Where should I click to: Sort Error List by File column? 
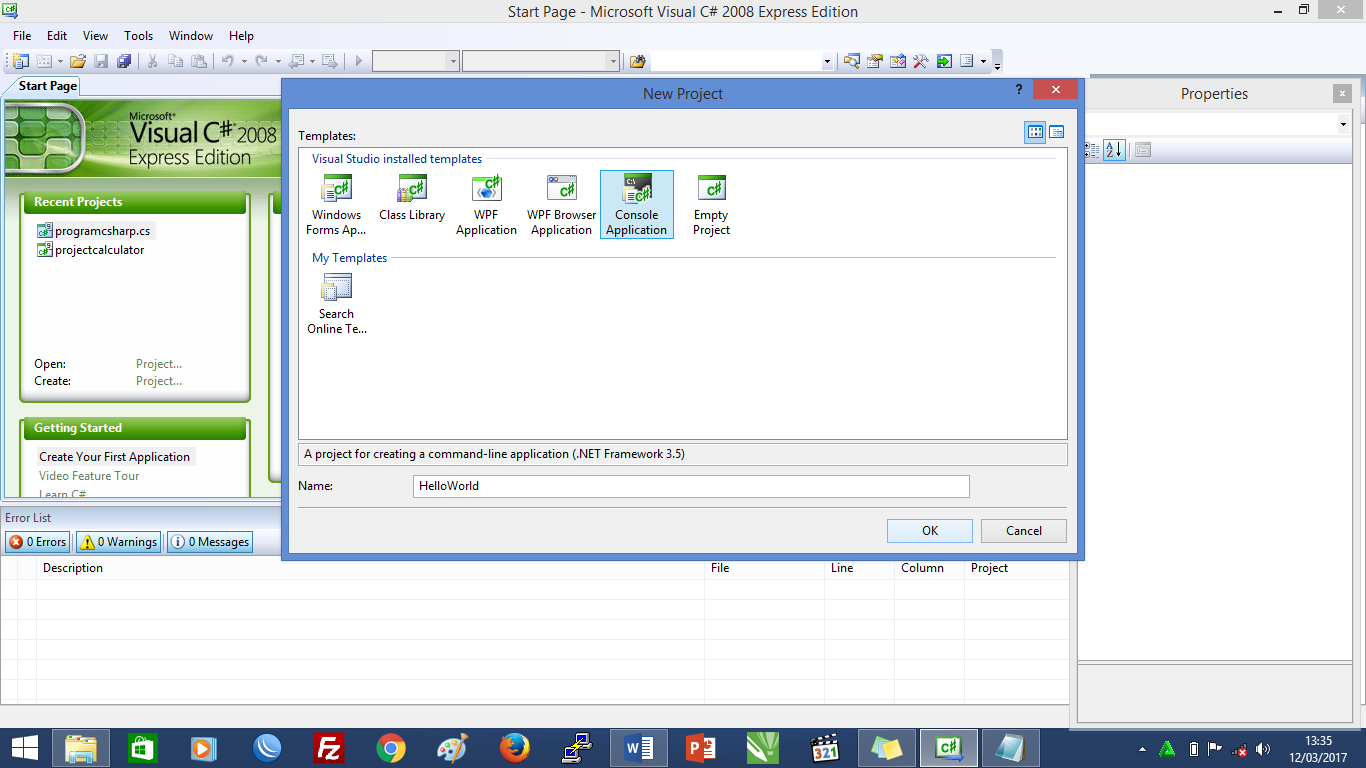[764, 568]
